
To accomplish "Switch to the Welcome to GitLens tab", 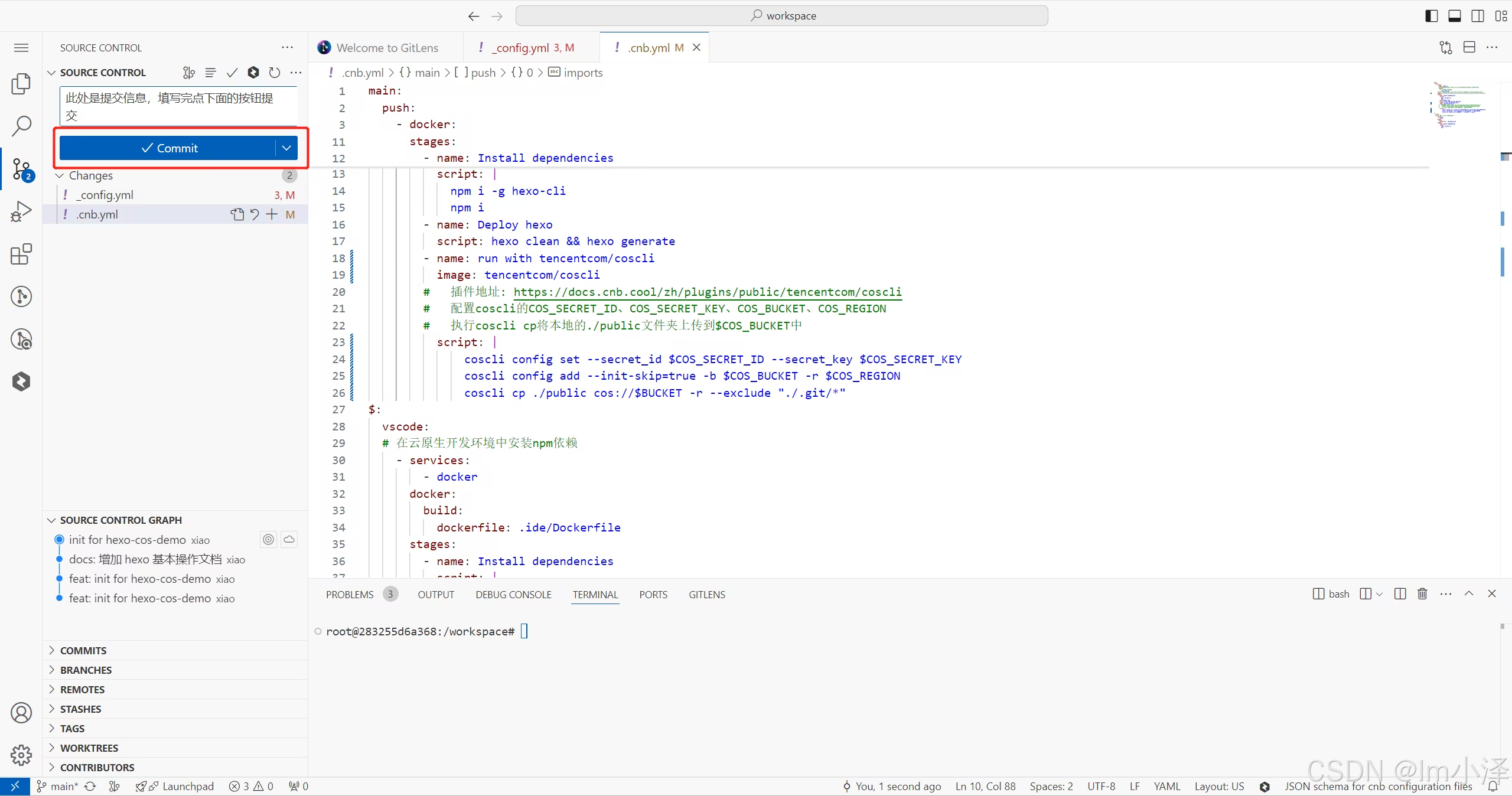I will pos(386,48).
